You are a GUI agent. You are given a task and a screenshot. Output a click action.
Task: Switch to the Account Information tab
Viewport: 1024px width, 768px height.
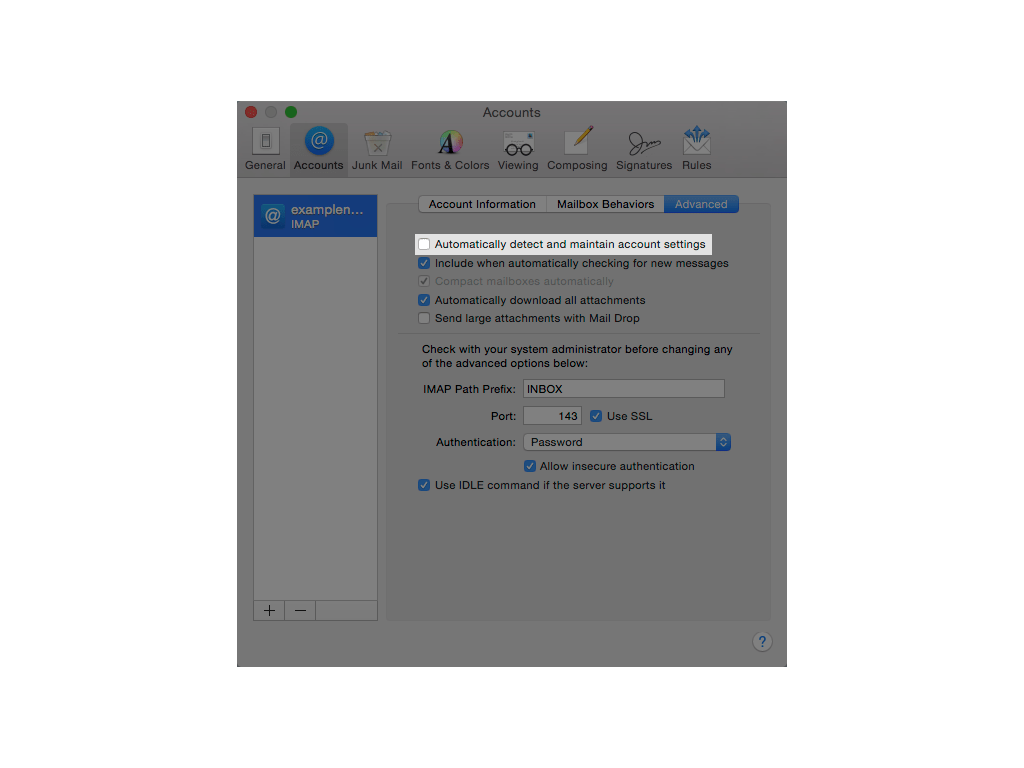click(482, 204)
